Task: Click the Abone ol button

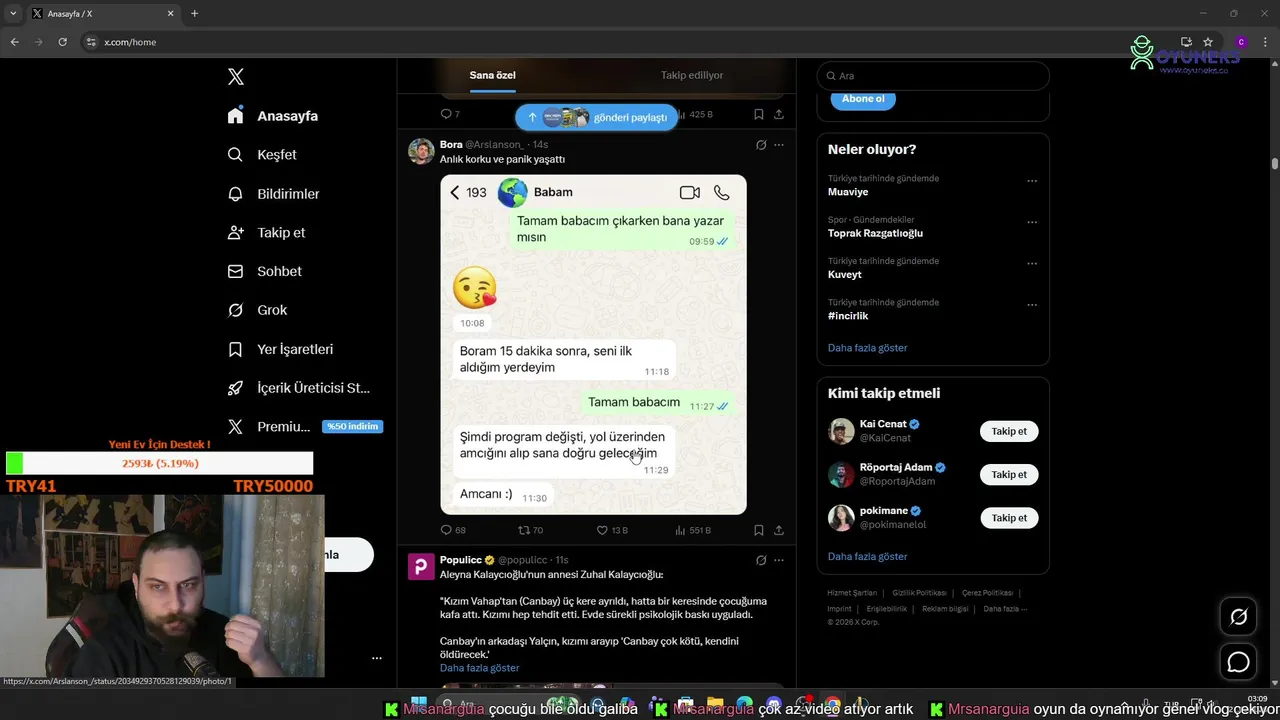Action: click(x=863, y=99)
